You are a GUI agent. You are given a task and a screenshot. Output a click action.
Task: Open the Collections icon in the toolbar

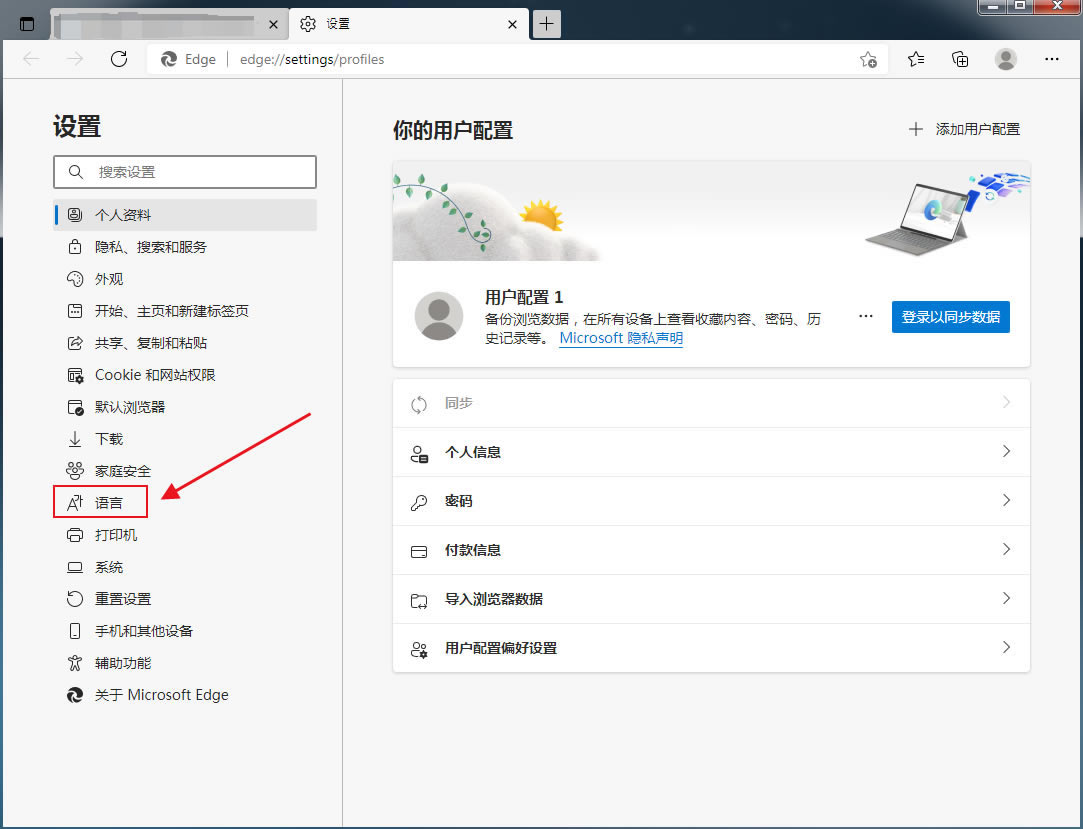click(x=960, y=59)
